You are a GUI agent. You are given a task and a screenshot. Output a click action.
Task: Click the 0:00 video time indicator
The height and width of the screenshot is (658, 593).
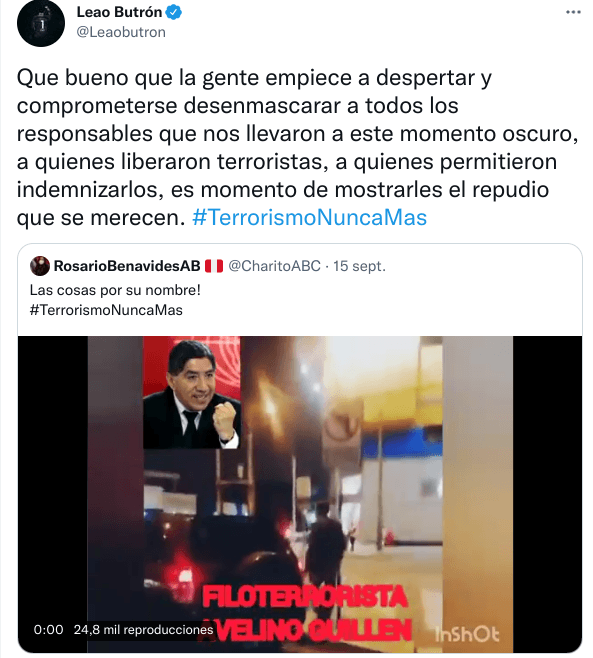pyautogui.click(x=48, y=629)
